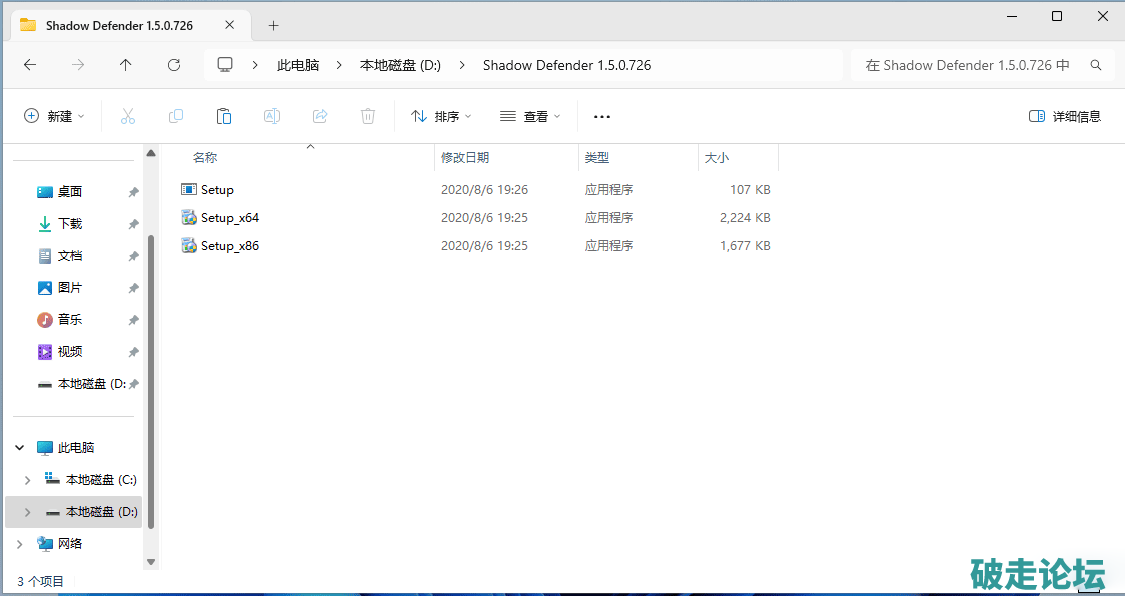Click the sidebar scrollbar down arrow
The image size is (1125, 596).
pyautogui.click(x=151, y=562)
